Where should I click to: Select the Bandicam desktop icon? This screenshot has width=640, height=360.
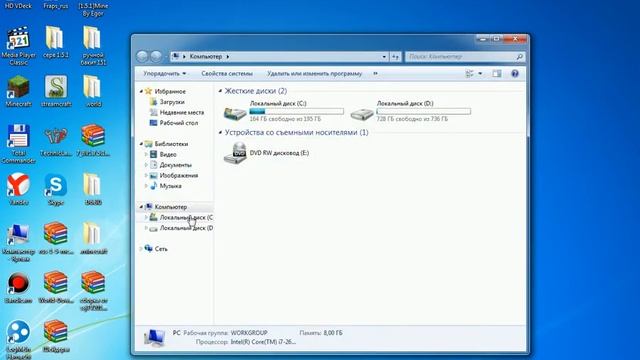[x=18, y=288]
